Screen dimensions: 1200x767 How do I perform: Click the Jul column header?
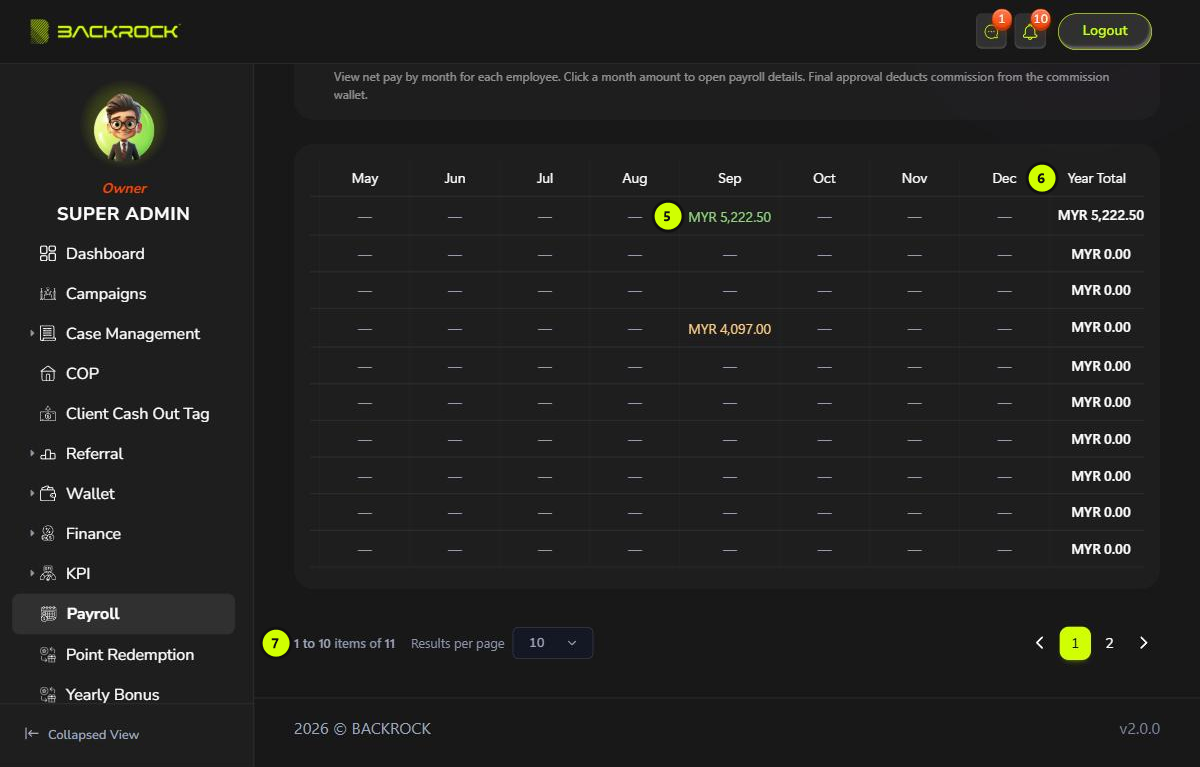coord(545,178)
